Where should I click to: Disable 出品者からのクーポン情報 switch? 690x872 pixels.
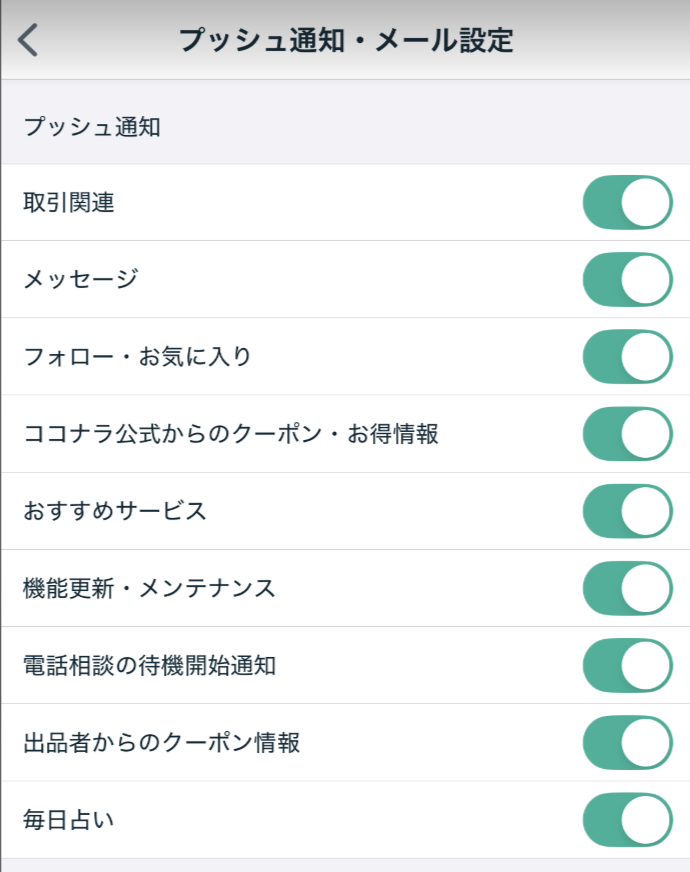[627, 742]
